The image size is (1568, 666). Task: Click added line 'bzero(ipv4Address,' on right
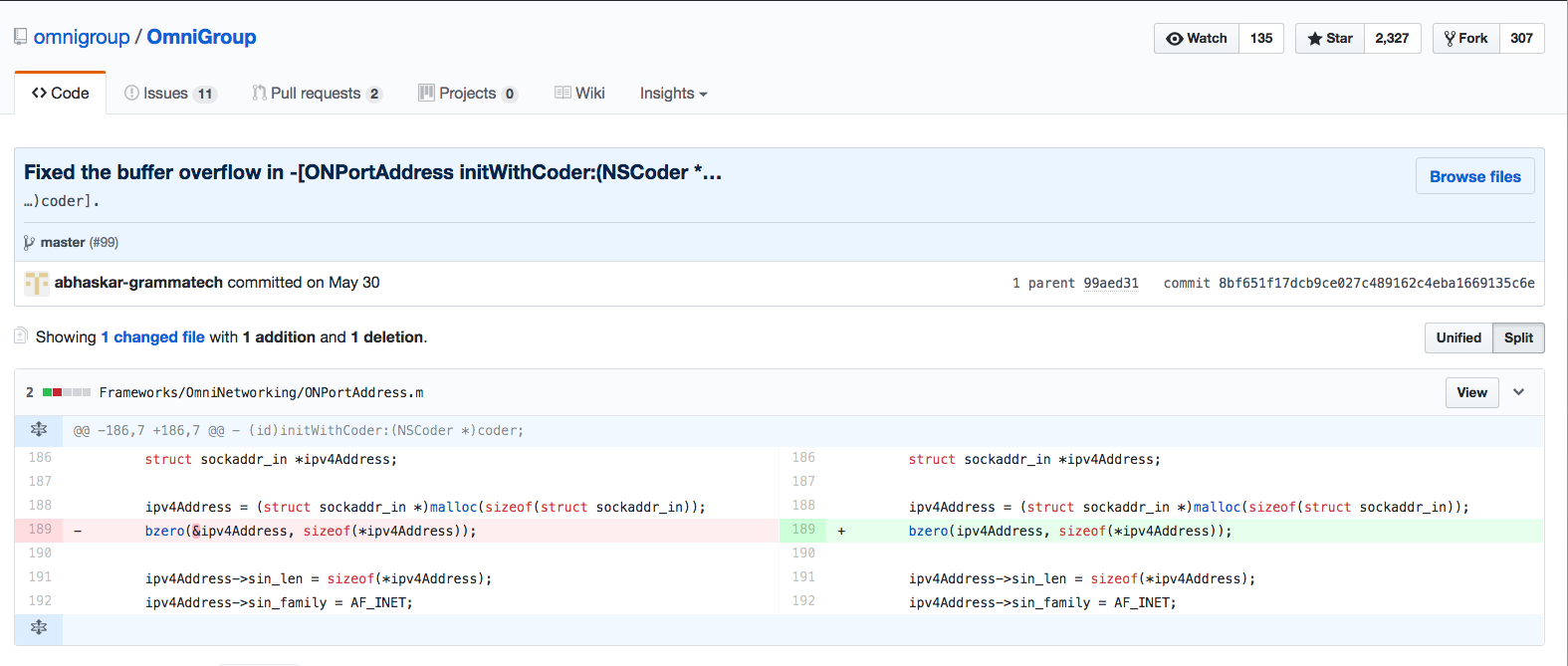pyautogui.click(x=1070, y=531)
